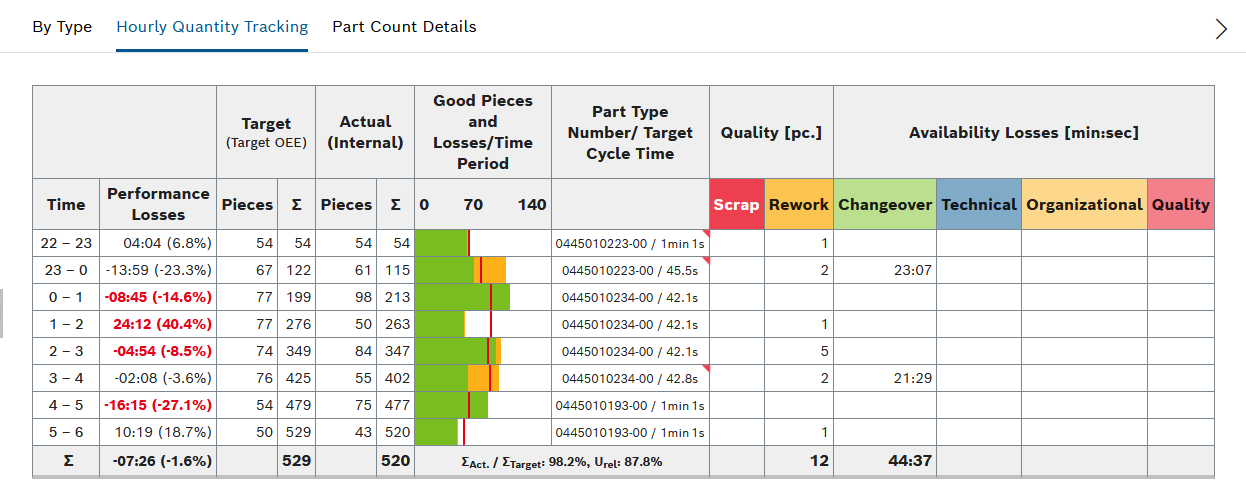Click the Organizational losses column header
The image size is (1246, 493).
pos(1084,204)
